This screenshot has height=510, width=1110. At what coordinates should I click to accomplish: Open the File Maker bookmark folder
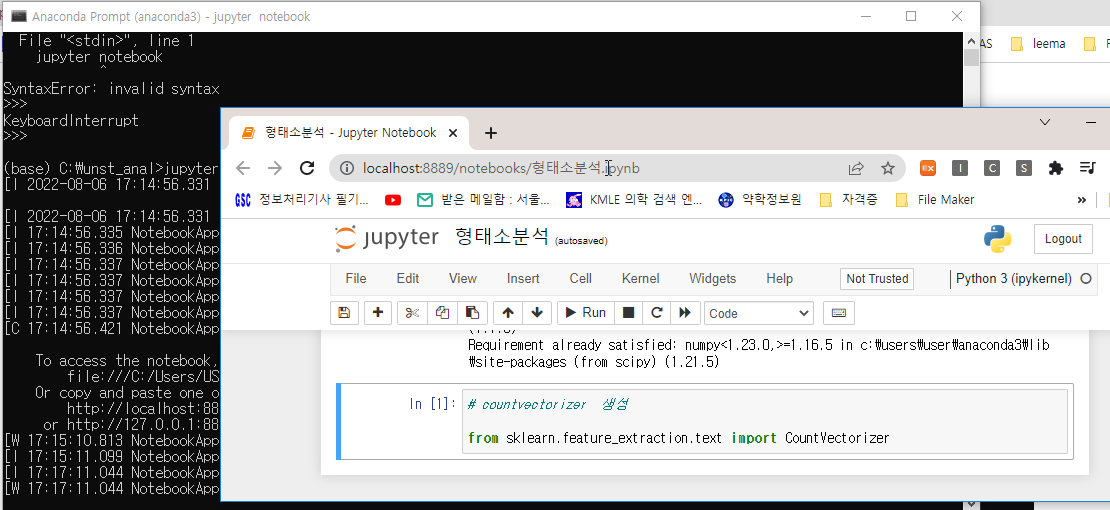point(934,200)
